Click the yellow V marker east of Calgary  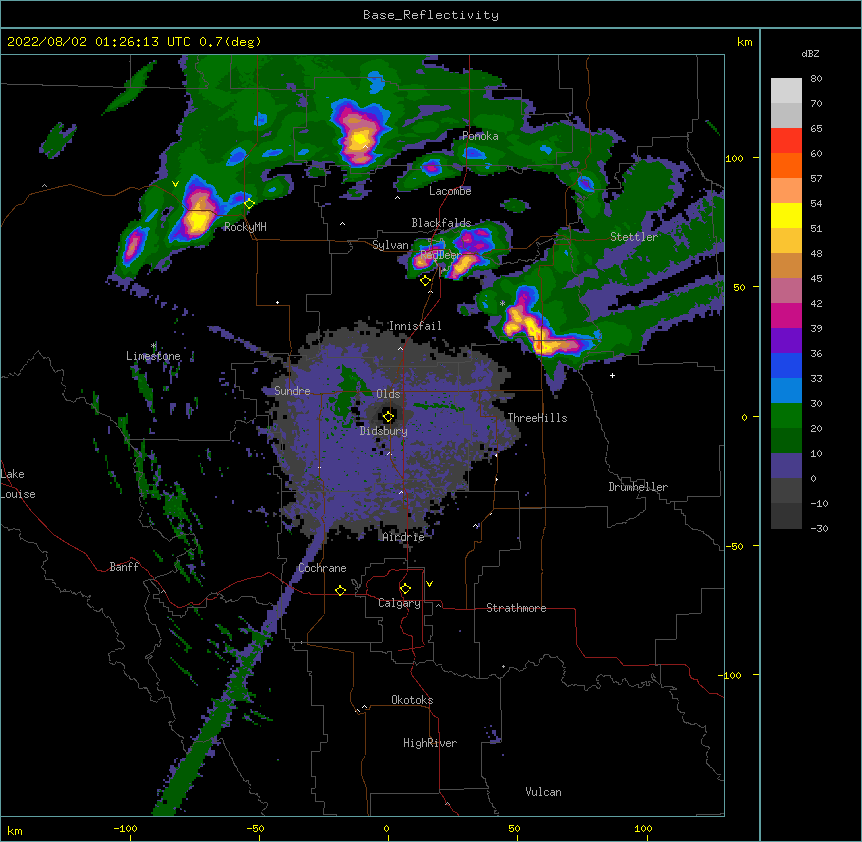(x=429, y=584)
